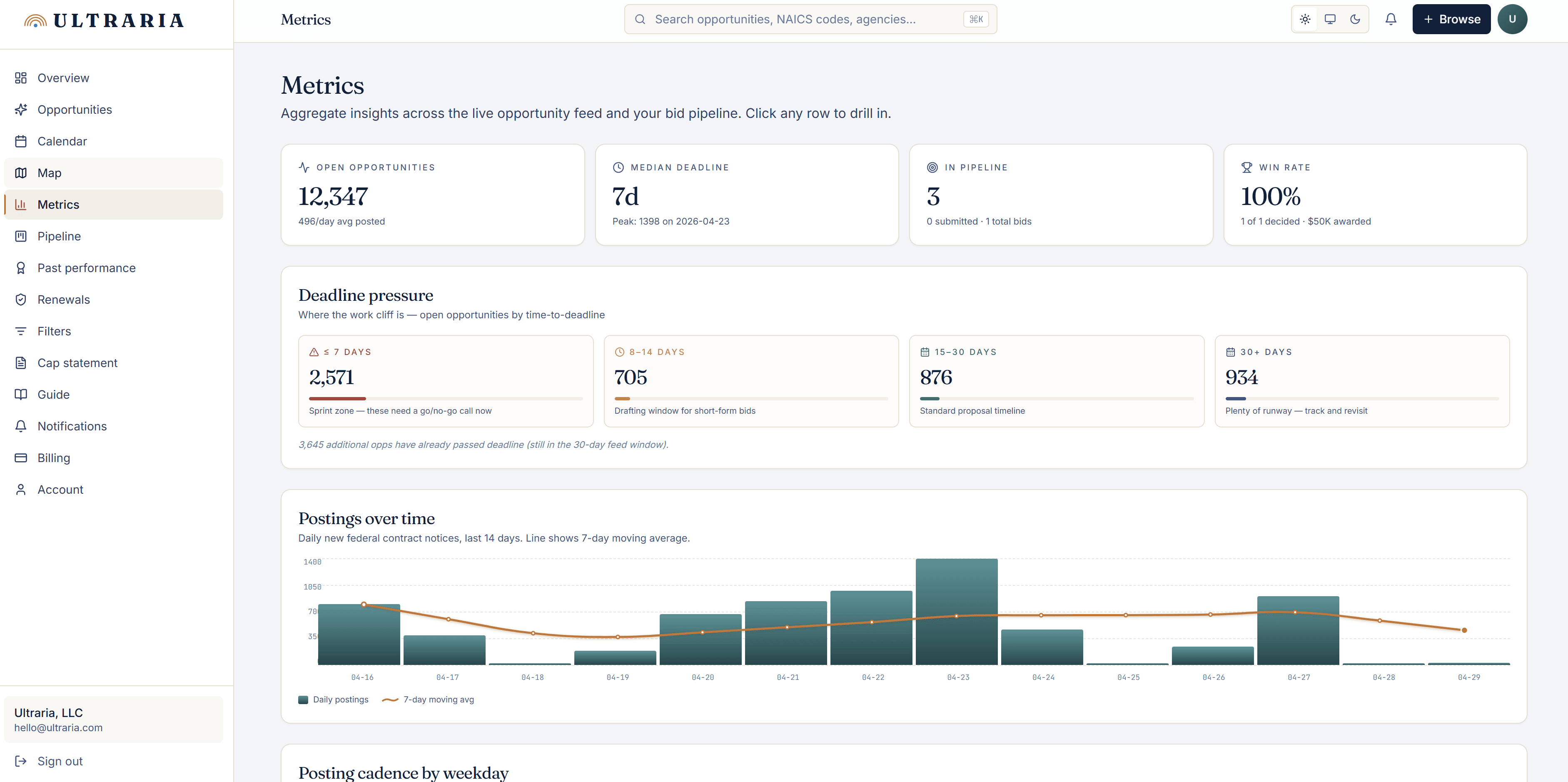1568x782 pixels.
Task: Open Renewals section
Action: (x=114, y=300)
